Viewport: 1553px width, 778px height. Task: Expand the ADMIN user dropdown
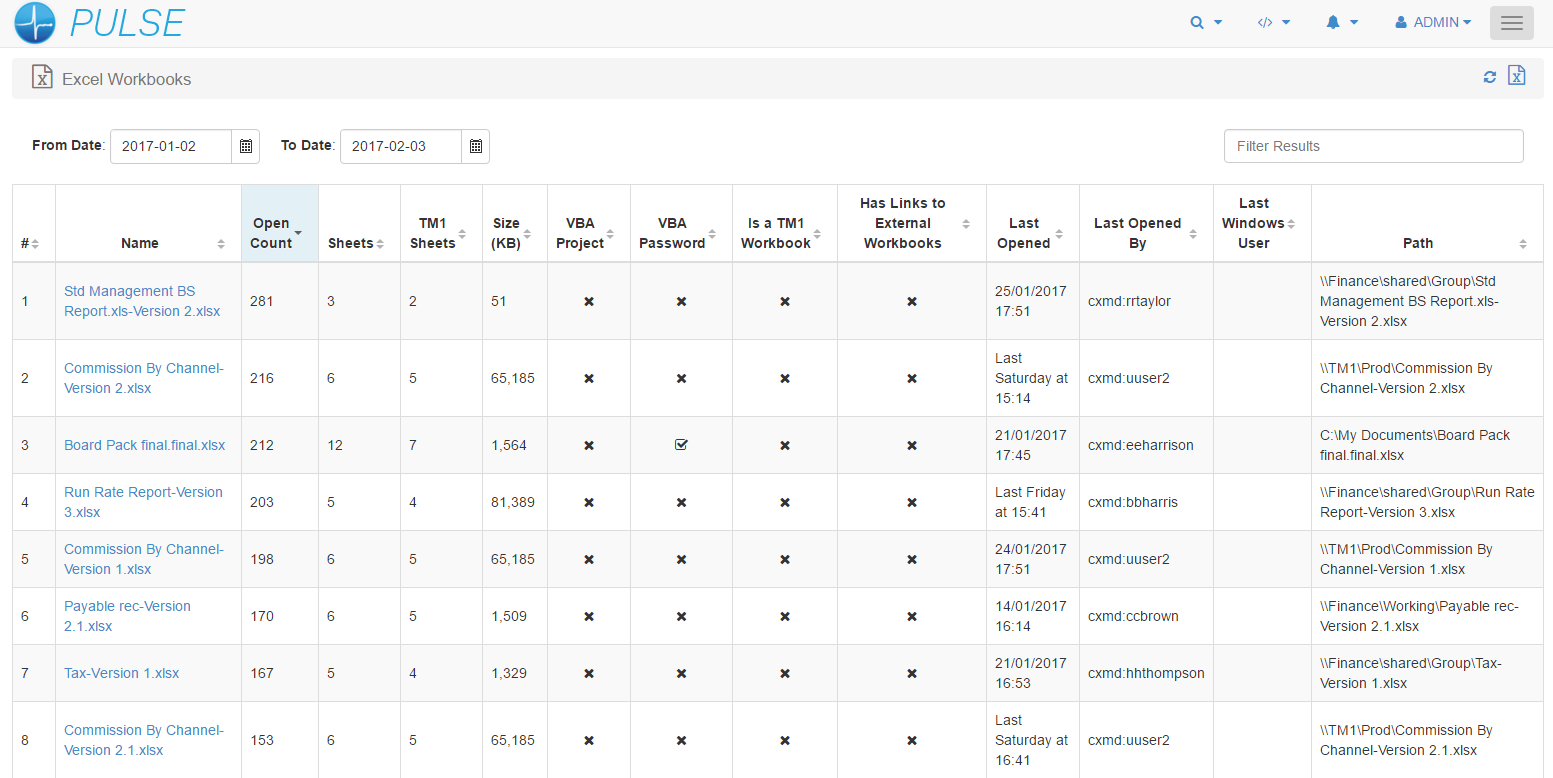(x=1433, y=22)
